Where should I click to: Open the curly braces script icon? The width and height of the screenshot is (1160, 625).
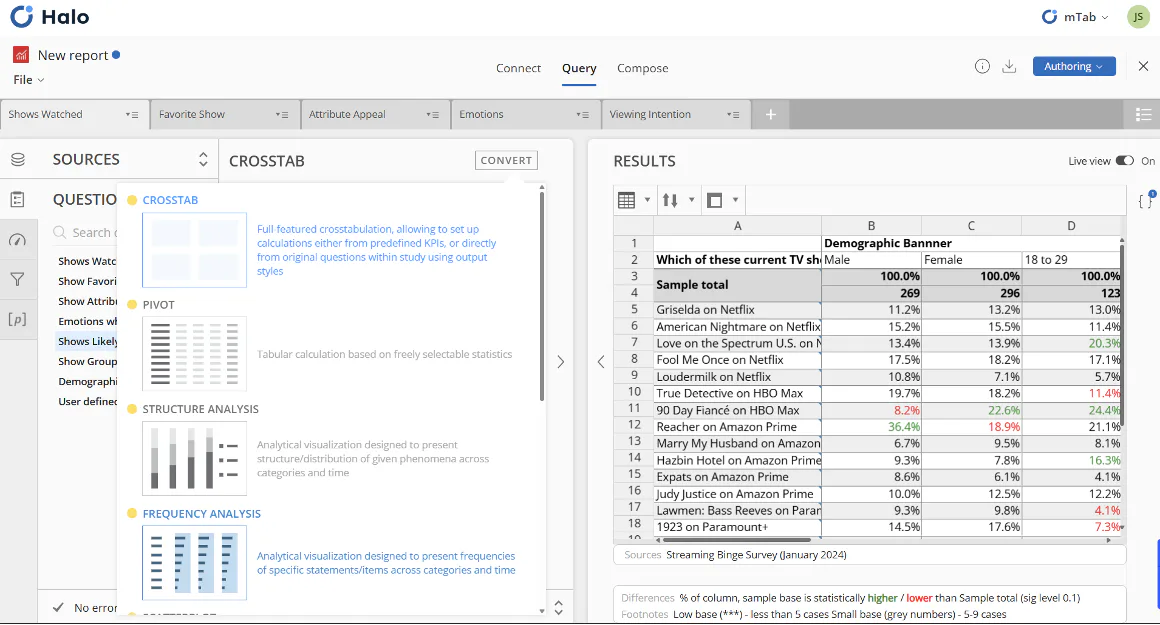[1145, 200]
